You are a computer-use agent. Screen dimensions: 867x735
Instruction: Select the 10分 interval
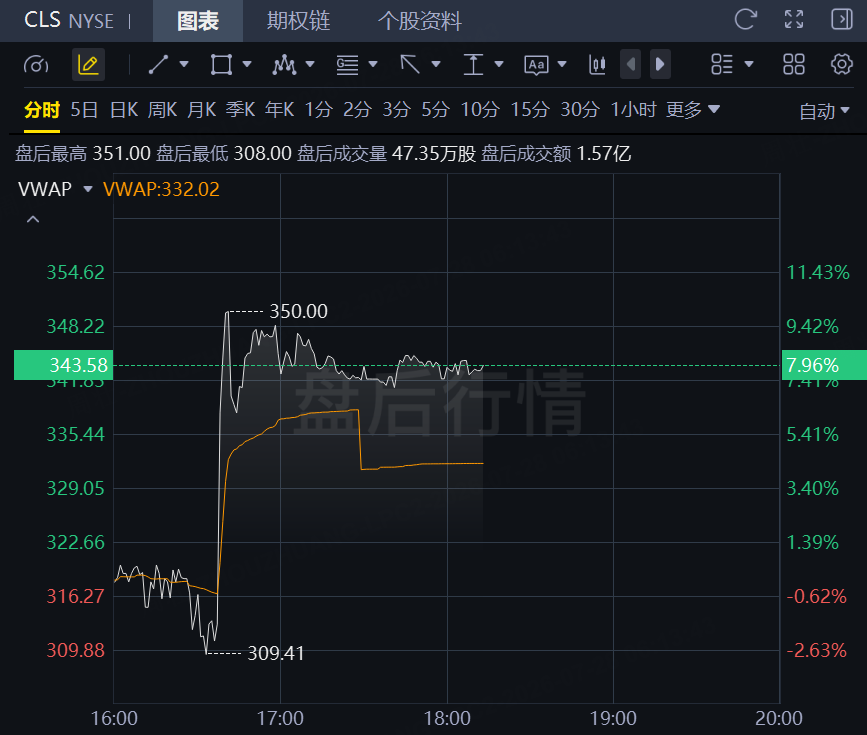pos(480,110)
